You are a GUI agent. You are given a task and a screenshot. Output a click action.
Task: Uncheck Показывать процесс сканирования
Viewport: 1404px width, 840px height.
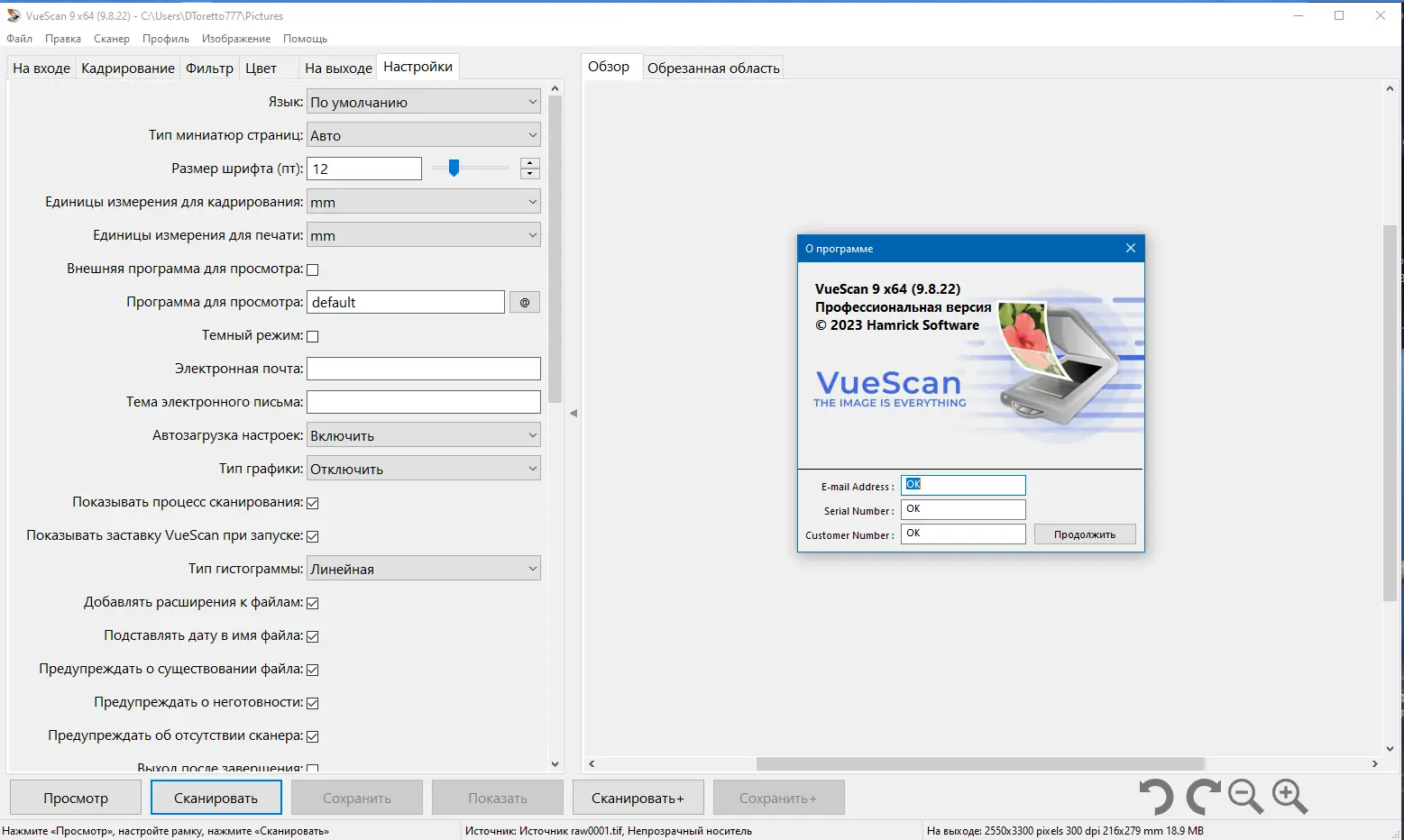[x=313, y=503]
